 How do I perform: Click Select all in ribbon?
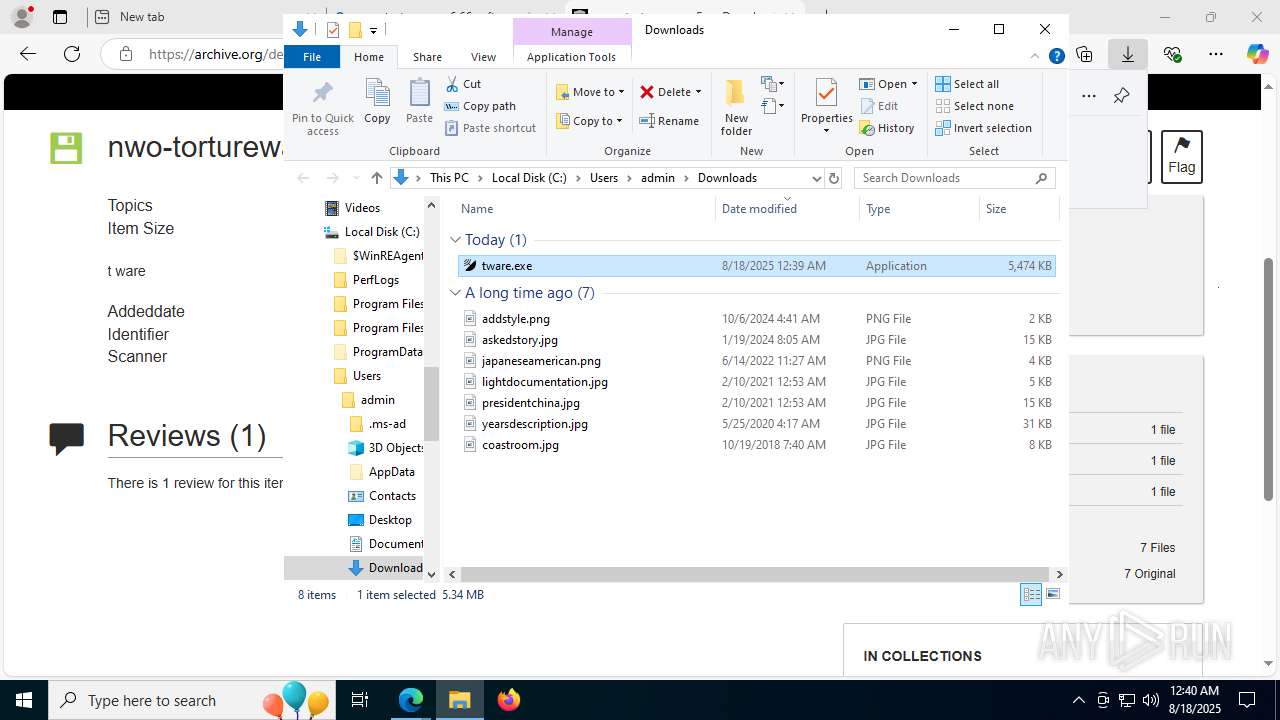pyautogui.click(x=967, y=84)
